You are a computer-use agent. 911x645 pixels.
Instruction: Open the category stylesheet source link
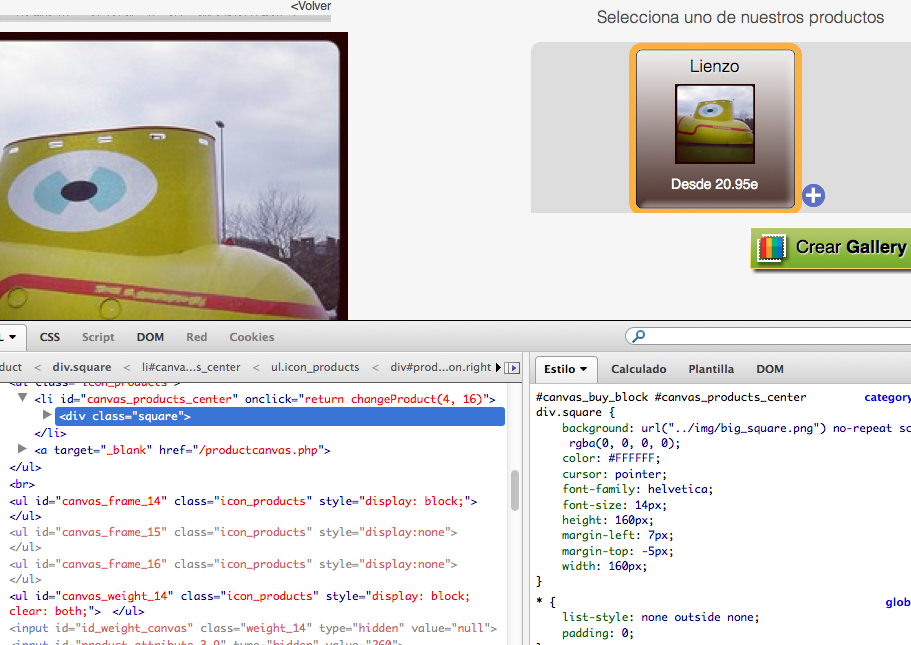click(x=887, y=397)
